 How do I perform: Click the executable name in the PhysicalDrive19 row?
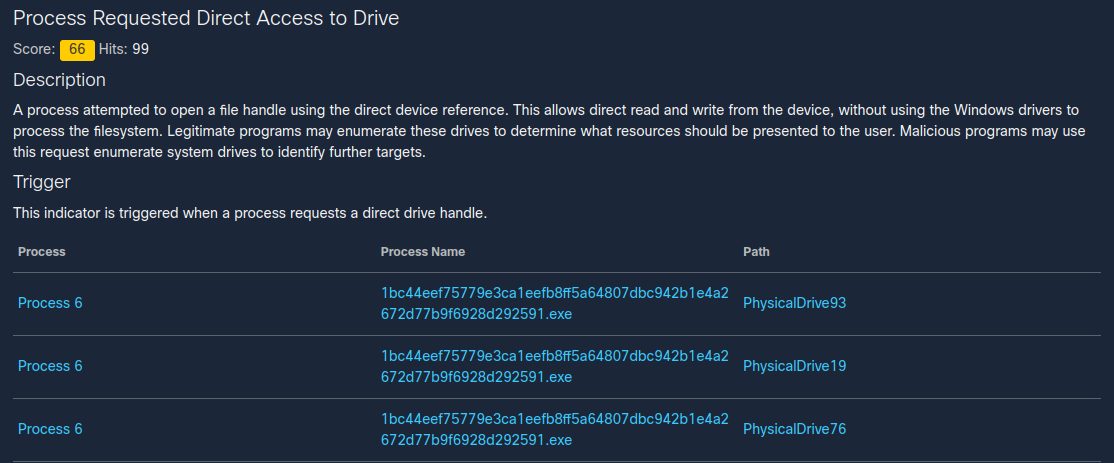click(x=554, y=366)
